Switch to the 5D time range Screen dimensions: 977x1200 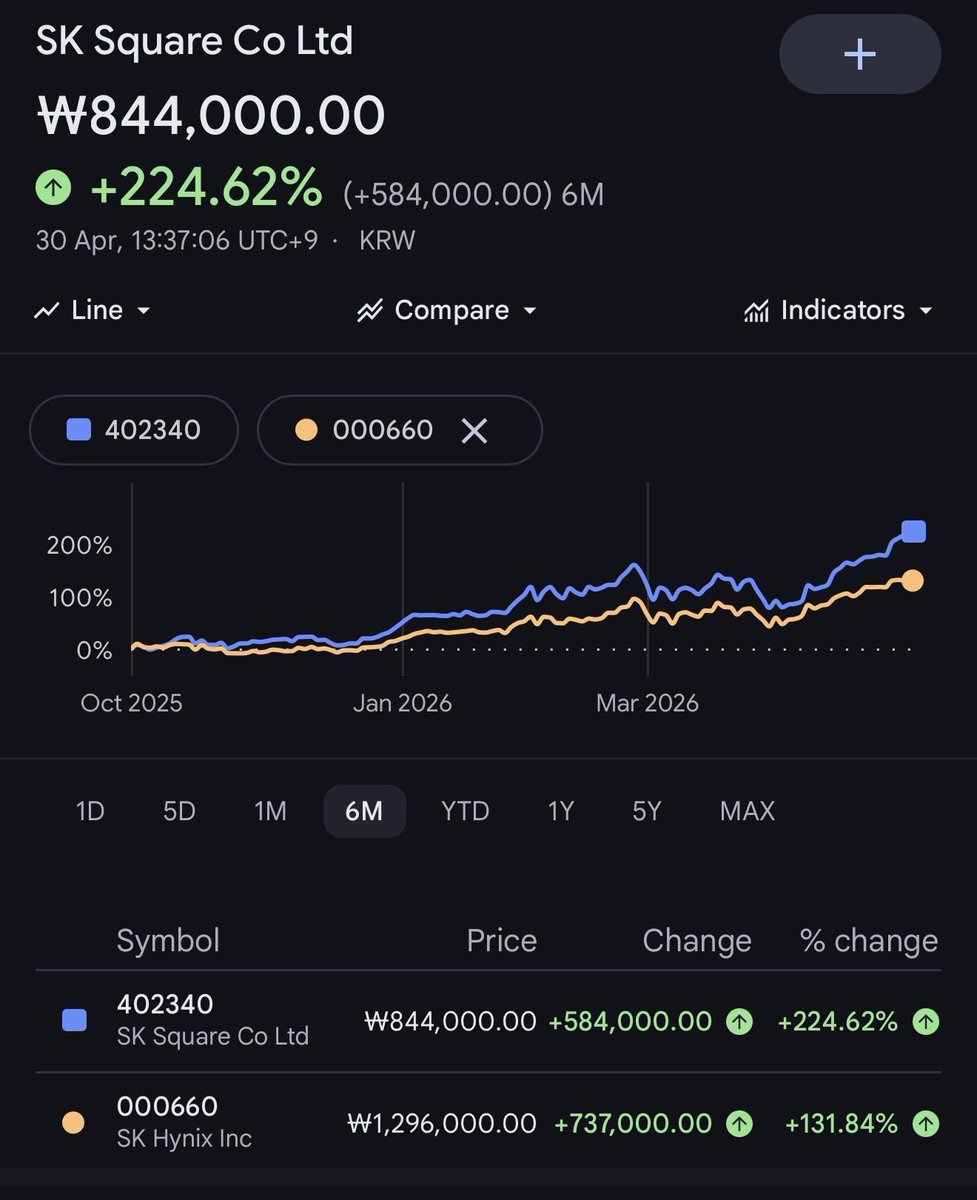179,810
